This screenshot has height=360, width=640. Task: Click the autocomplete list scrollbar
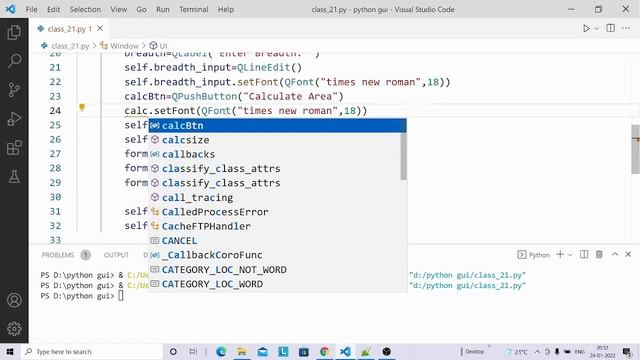click(x=403, y=156)
